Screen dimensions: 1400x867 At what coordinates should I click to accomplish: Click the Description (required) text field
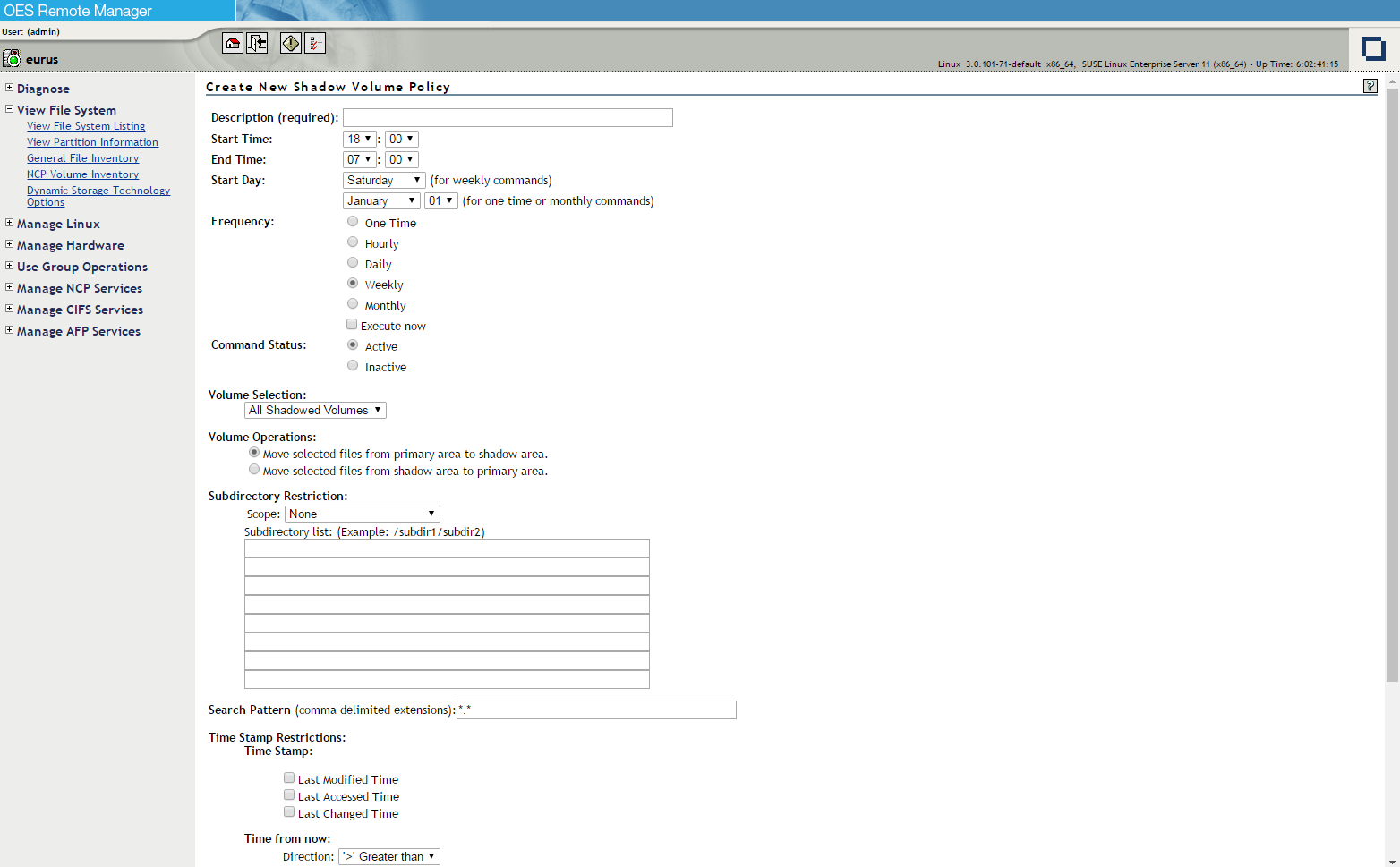[x=508, y=117]
